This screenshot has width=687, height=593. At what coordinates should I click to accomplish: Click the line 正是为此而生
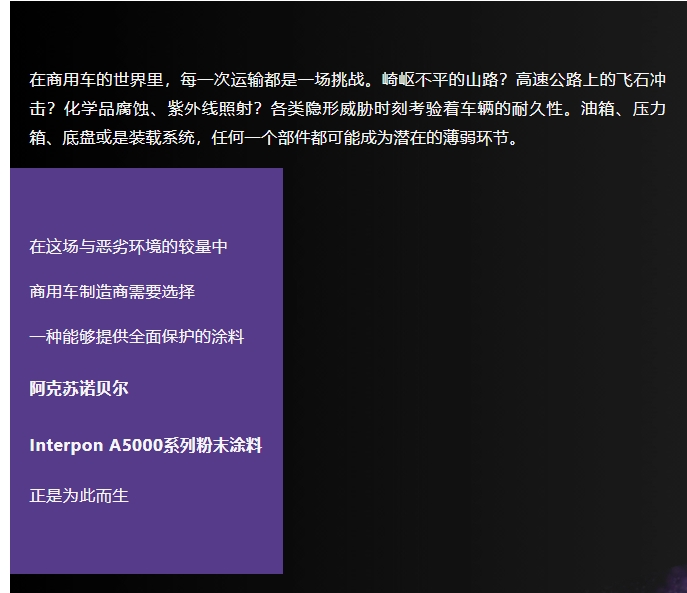coord(79,495)
